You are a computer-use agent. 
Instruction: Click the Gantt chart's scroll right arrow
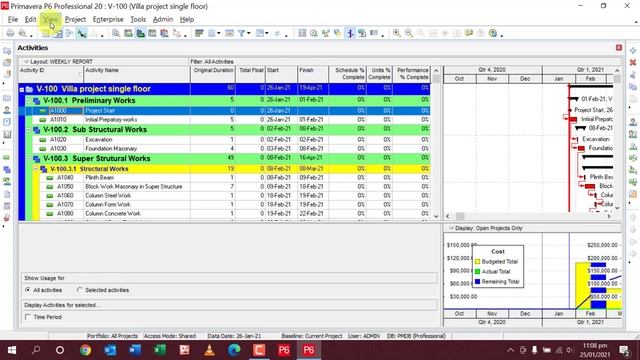click(609, 216)
